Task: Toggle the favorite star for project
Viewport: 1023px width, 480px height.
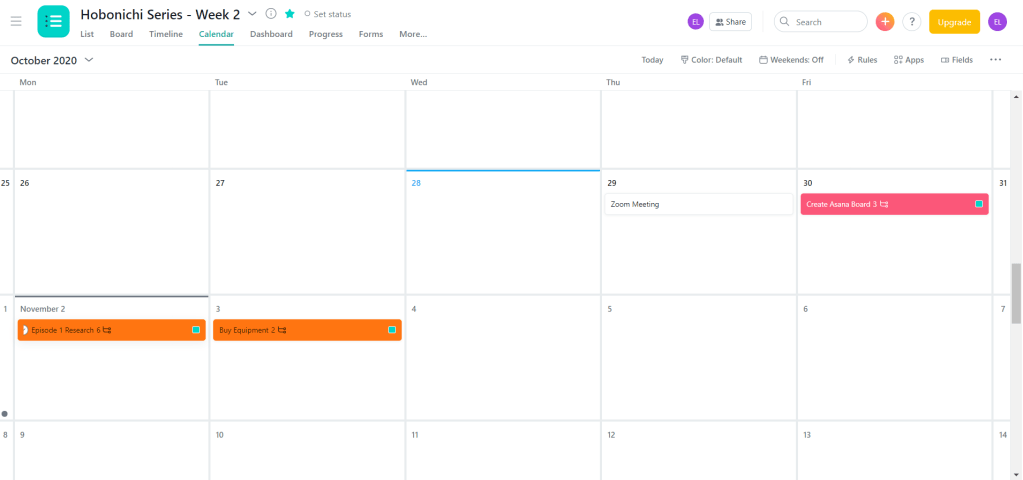Action: [x=289, y=14]
